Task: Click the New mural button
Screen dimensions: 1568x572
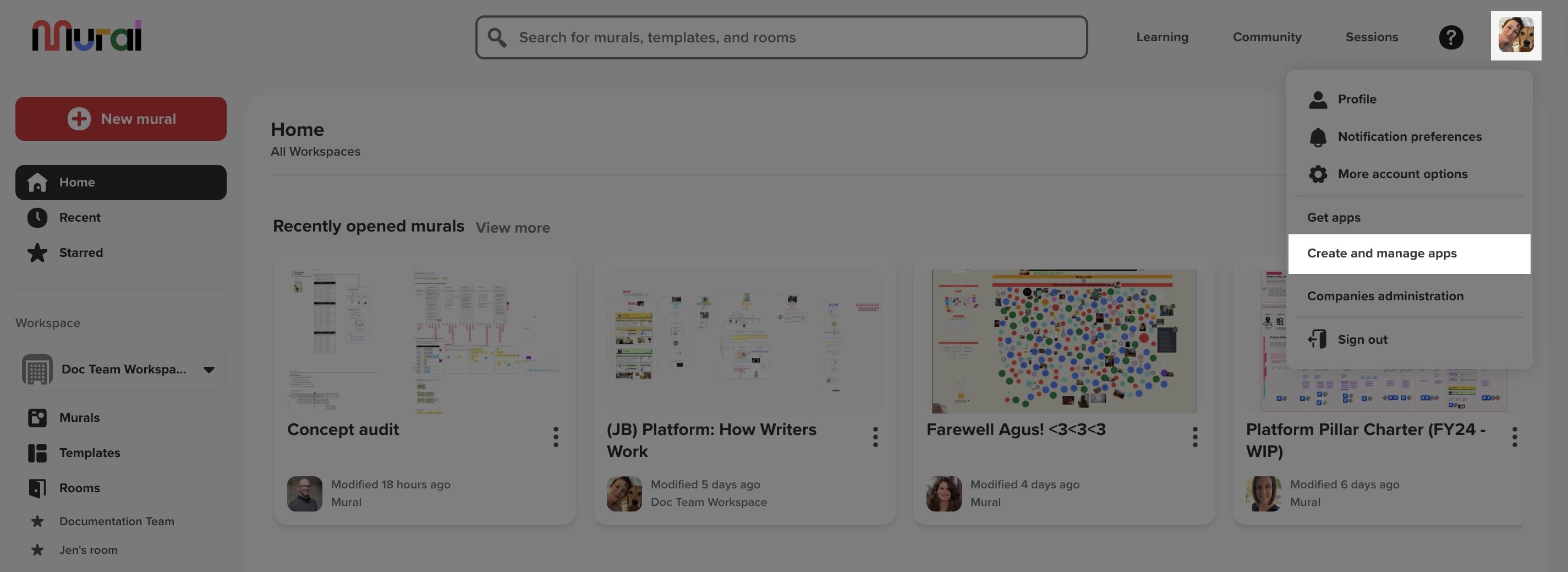Action: click(120, 119)
